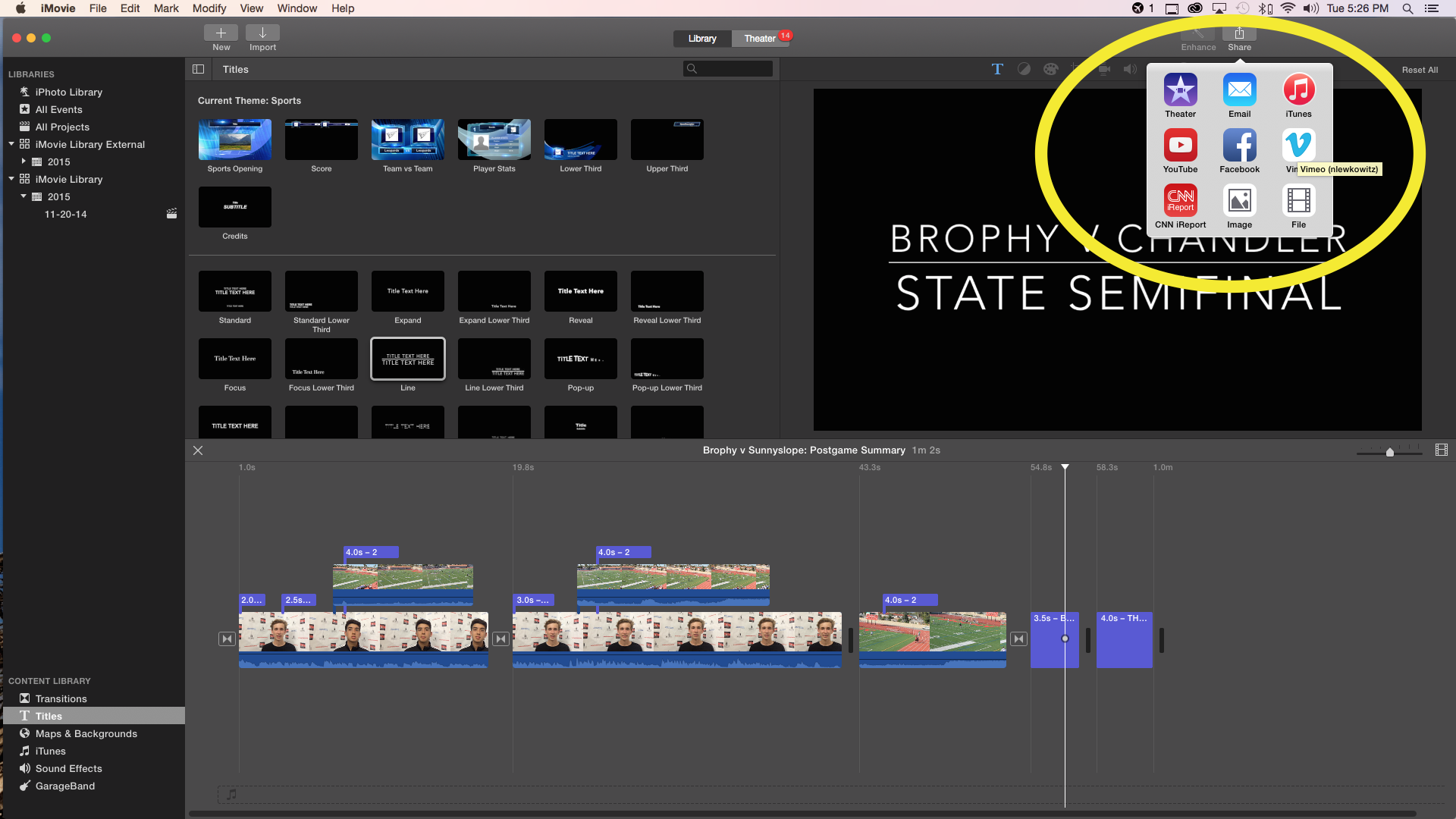Select the Cropping adjustment icon
The width and height of the screenshot is (1456, 819).
pos(1077,69)
